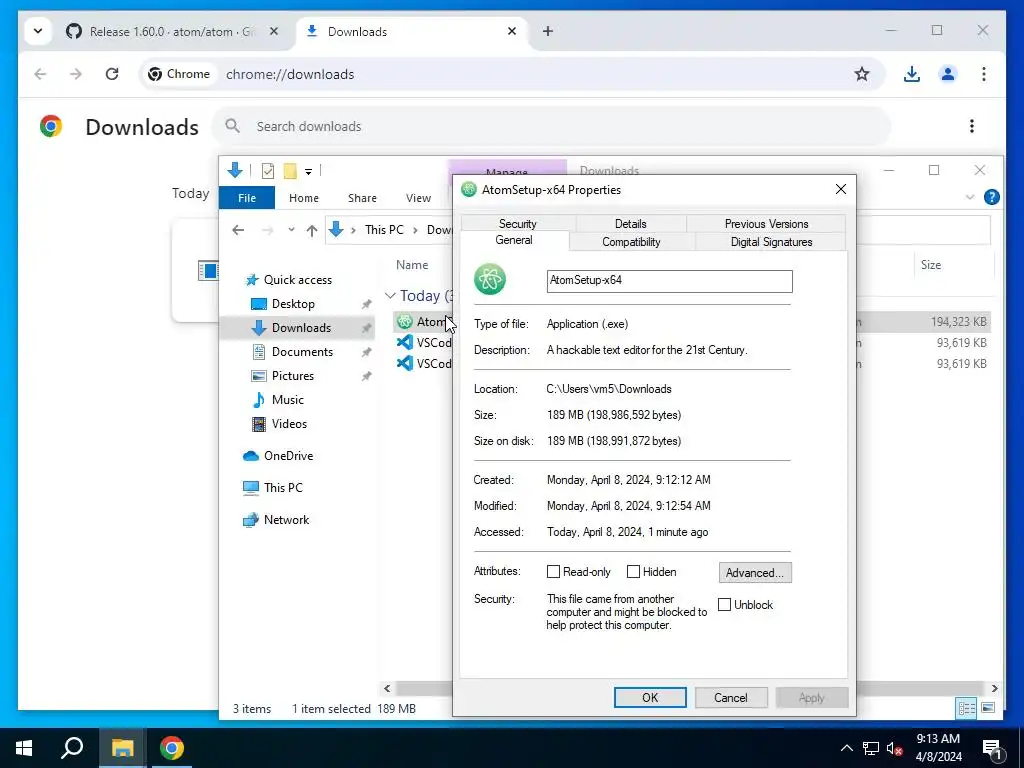Open the Digital Signatures tab

(771, 242)
